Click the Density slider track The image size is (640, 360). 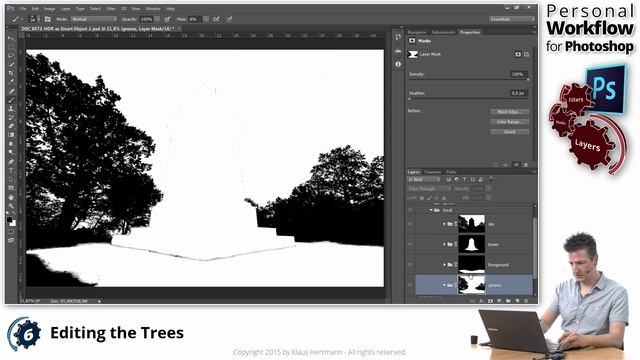469,80
